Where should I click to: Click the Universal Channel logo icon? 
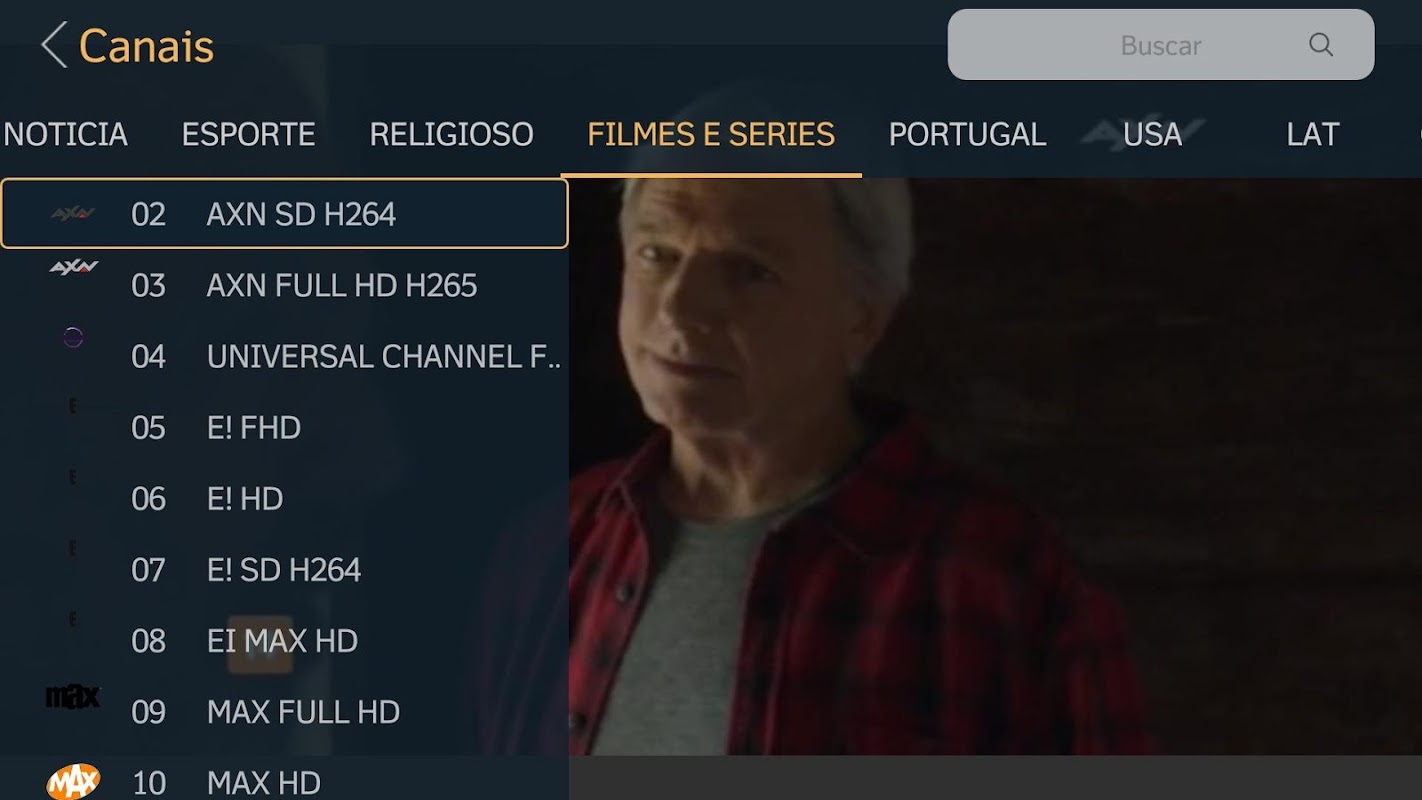[73, 338]
